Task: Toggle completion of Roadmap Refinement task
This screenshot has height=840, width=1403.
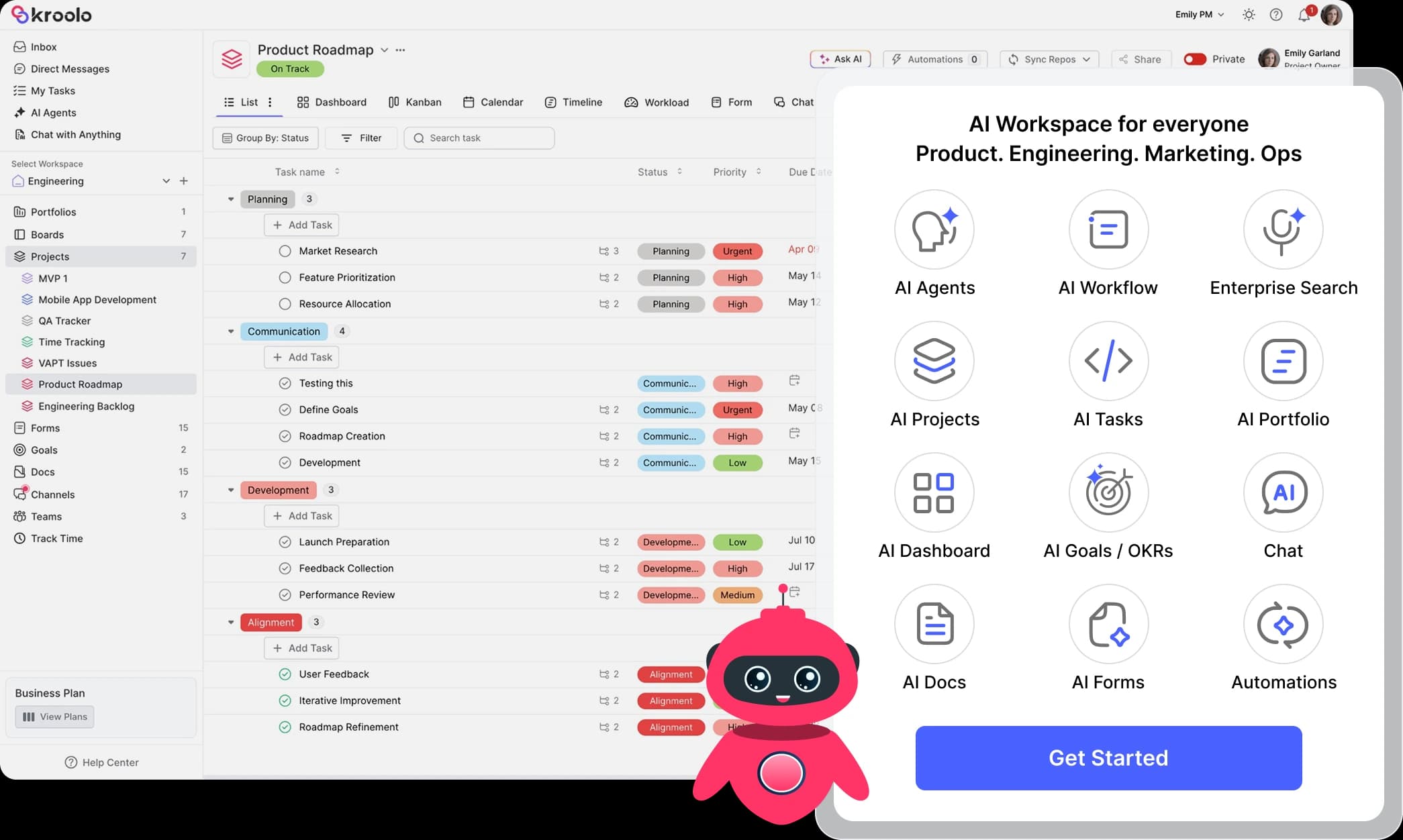Action: (285, 727)
